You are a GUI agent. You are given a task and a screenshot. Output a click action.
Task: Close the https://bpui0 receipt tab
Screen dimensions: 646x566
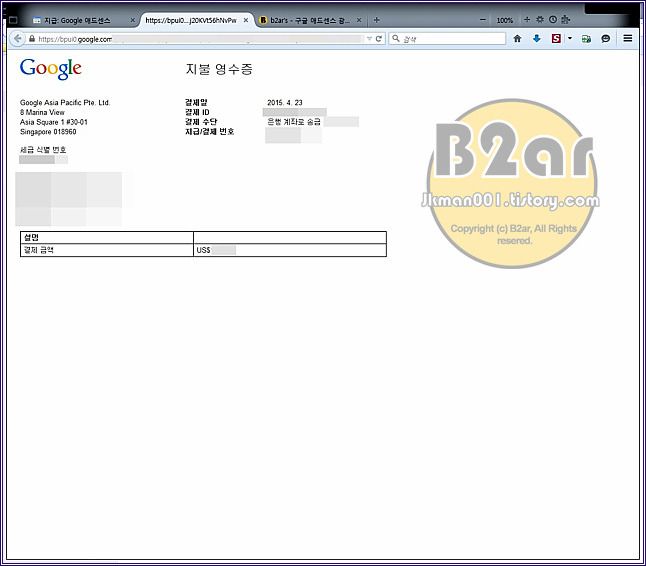tap(246, 20)
